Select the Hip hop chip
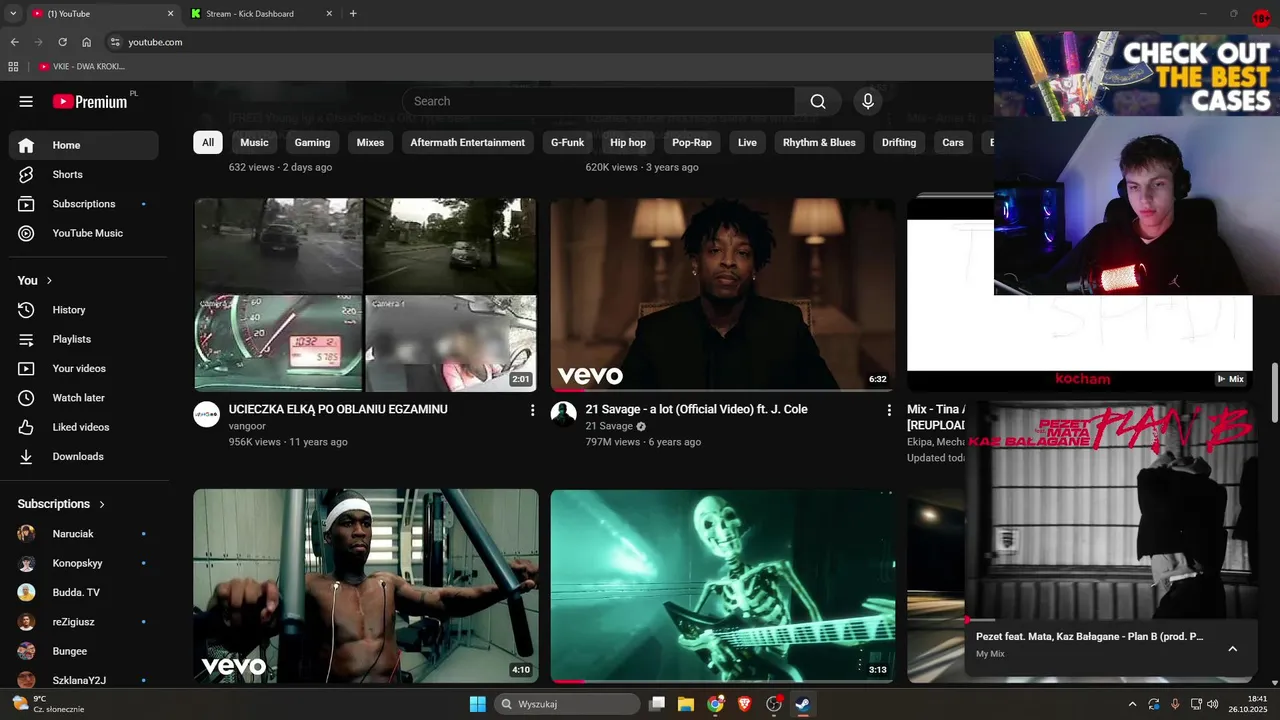Image resolution: width=1280 pixels, height=720 pixels. point(628,143)
